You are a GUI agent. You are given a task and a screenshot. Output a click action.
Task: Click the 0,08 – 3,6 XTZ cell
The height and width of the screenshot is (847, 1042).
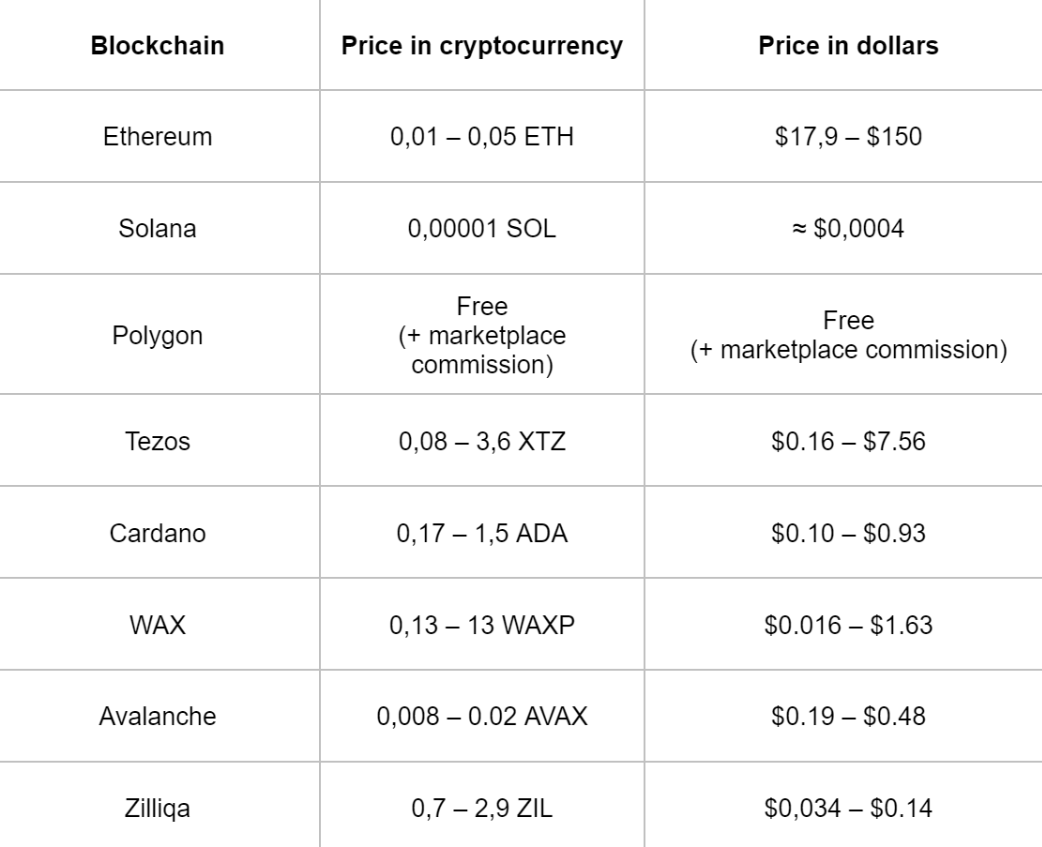click(482, 441)
